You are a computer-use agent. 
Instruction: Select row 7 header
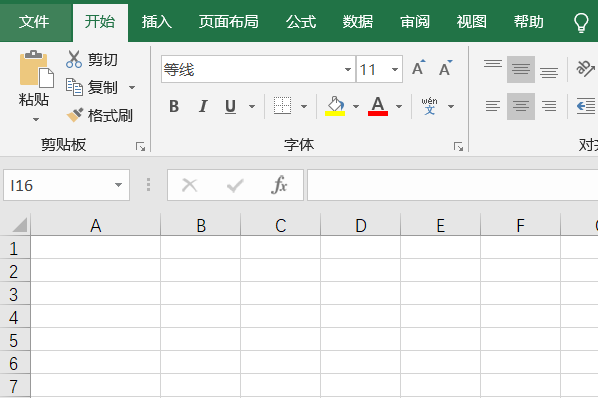pos(14,385)
